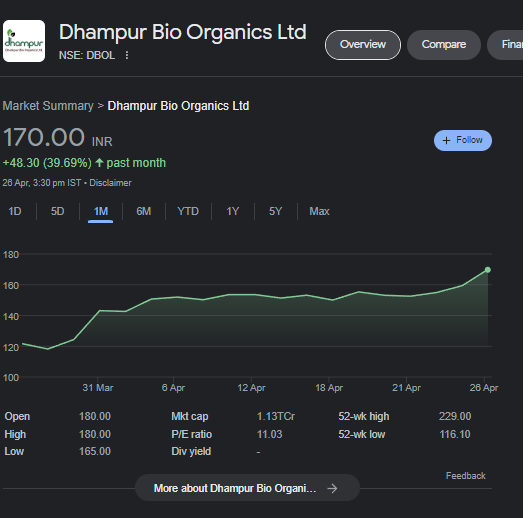Click the Market Summary breadcrumb link
Screen dimensions: 528x518
pyautogui.click(x=48, y=106)
